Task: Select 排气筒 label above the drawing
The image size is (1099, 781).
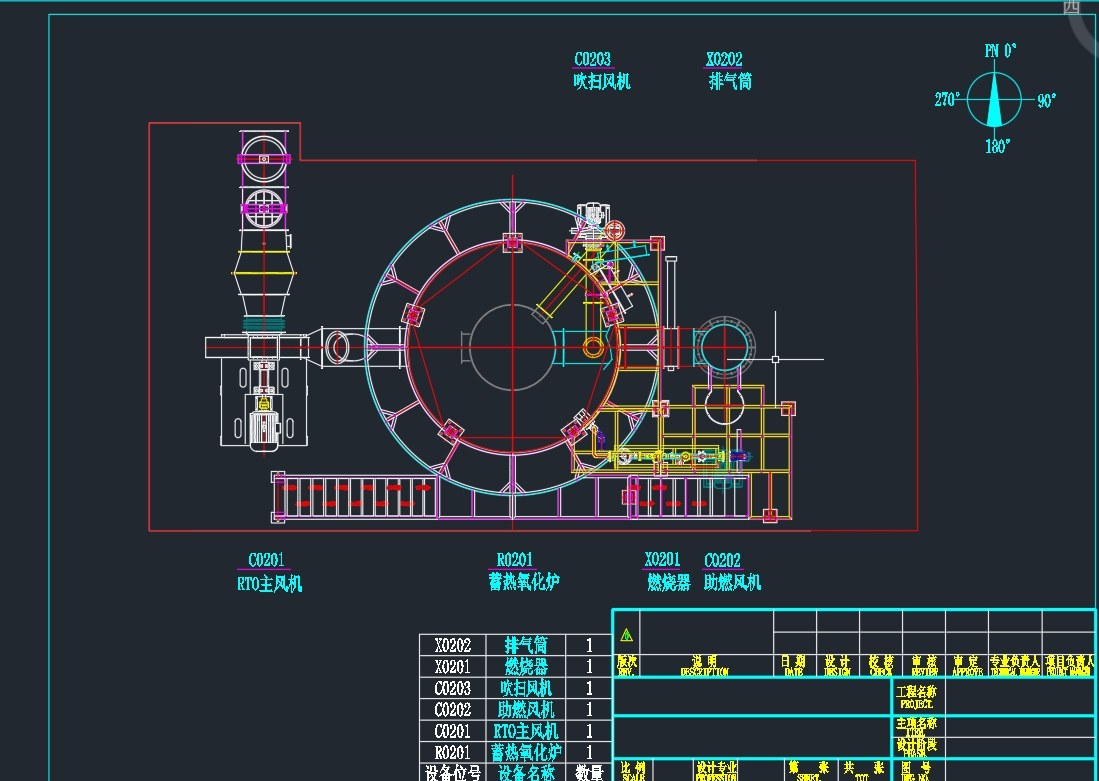Action: click(x=730, y=81)
